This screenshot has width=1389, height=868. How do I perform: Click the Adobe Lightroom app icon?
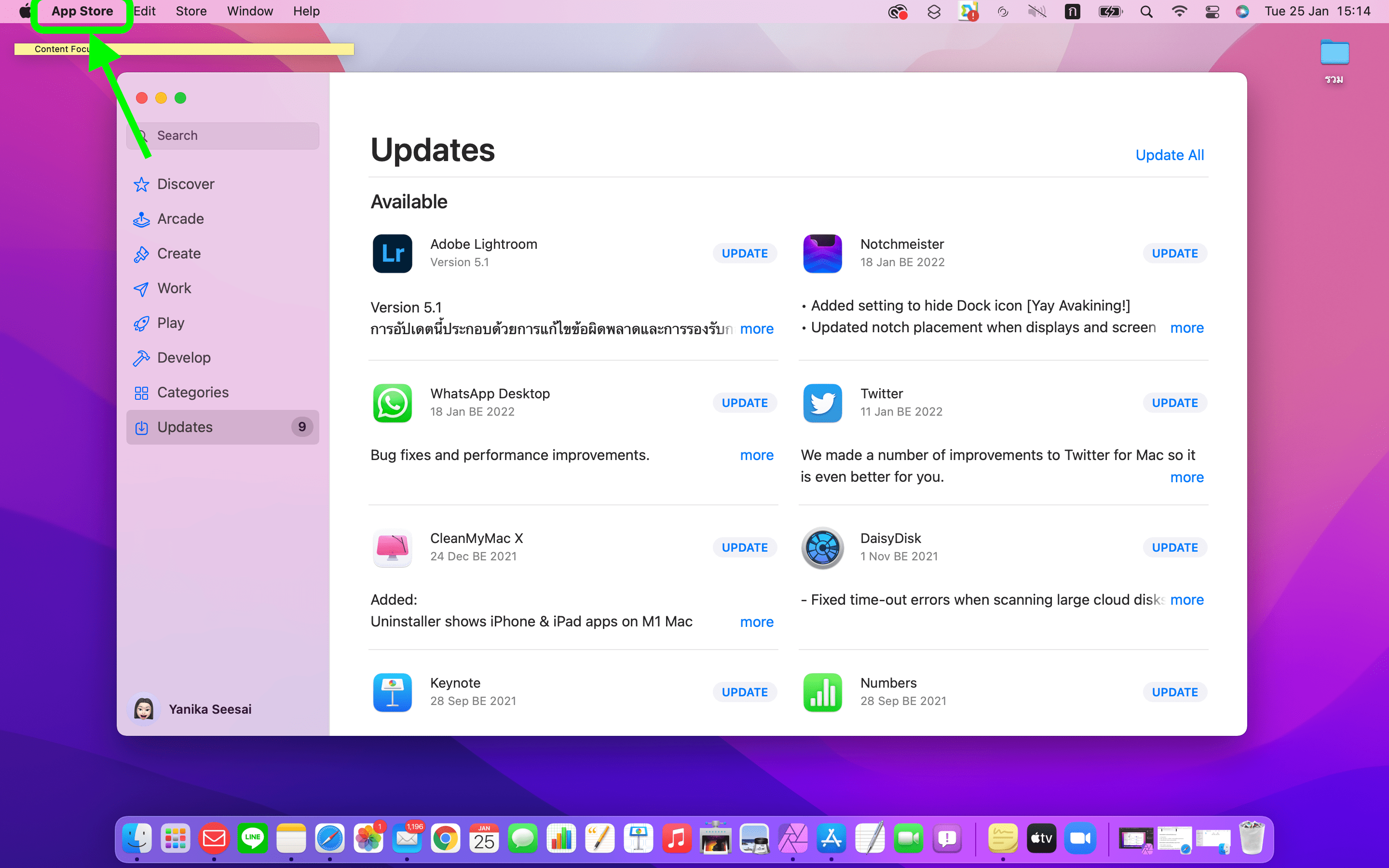pos(392,253)
